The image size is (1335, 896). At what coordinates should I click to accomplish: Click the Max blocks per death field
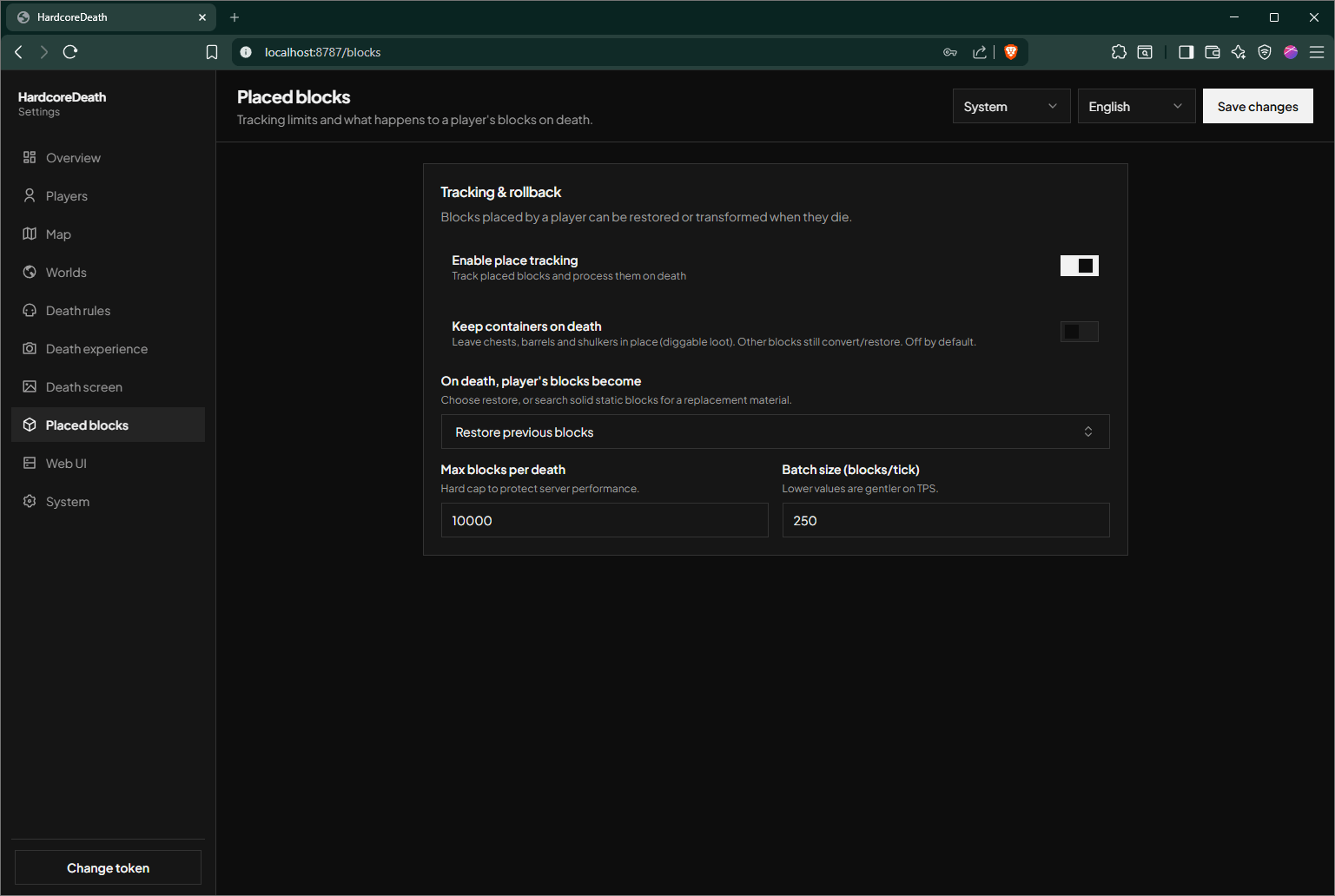pos(605,520)
